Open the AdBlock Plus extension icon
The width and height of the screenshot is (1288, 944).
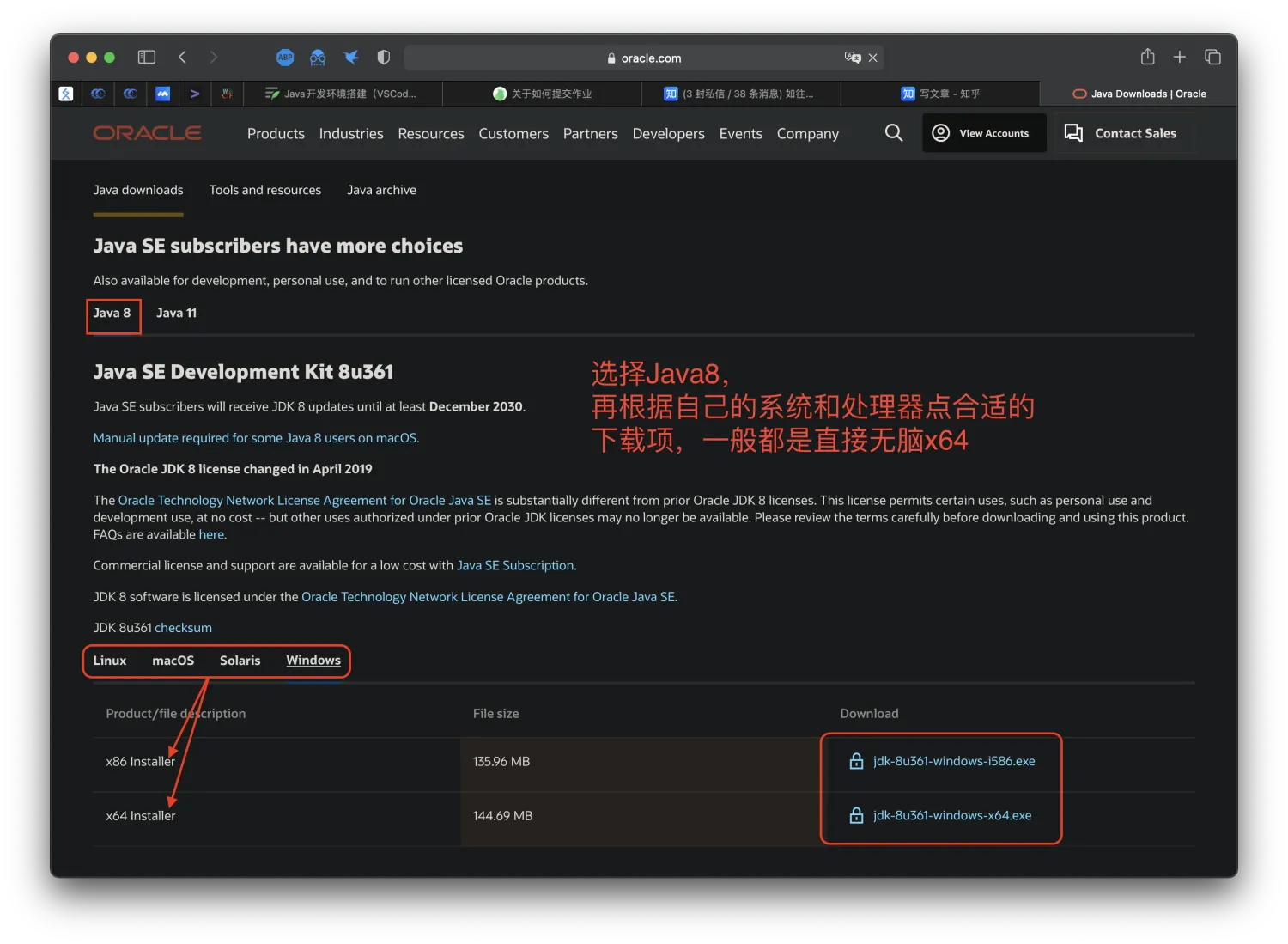point(285,58)
